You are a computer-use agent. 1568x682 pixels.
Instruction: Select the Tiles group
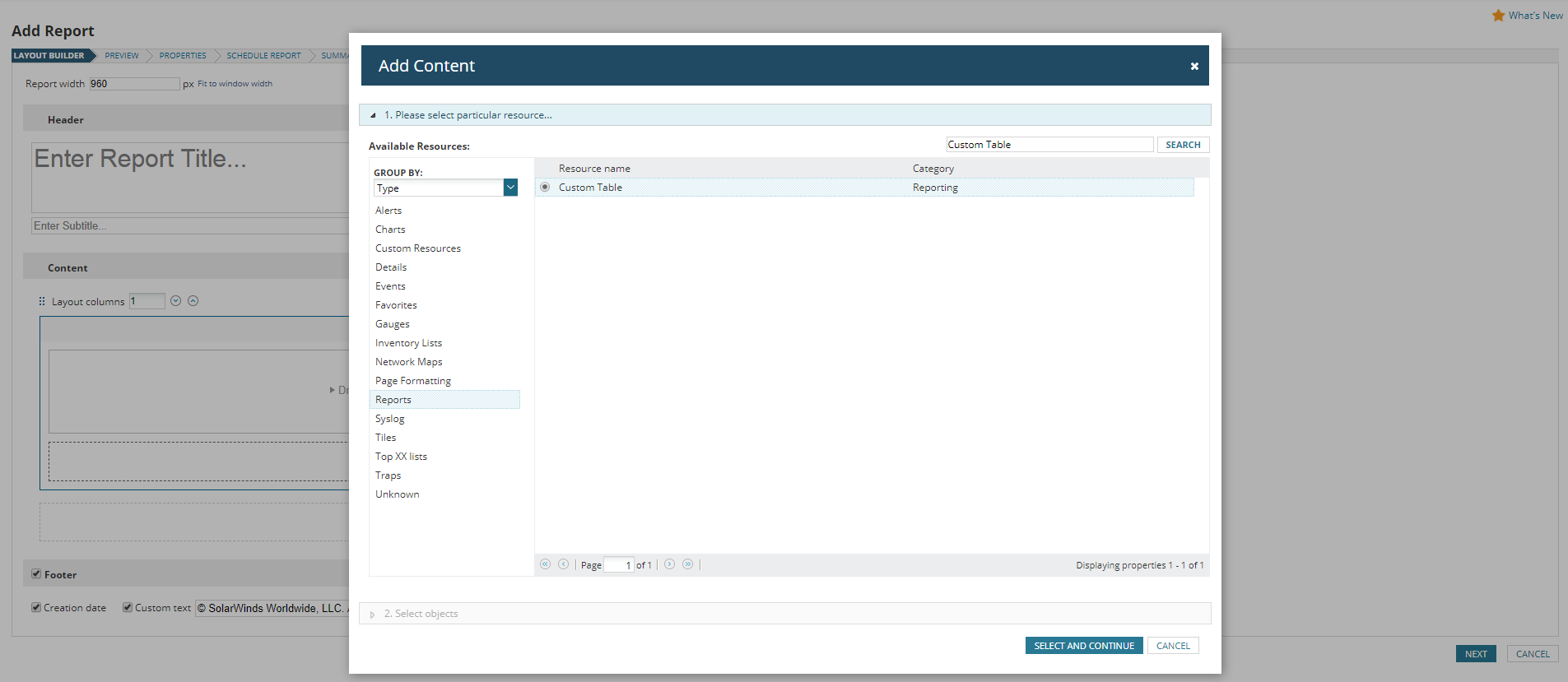pos(386,438)
